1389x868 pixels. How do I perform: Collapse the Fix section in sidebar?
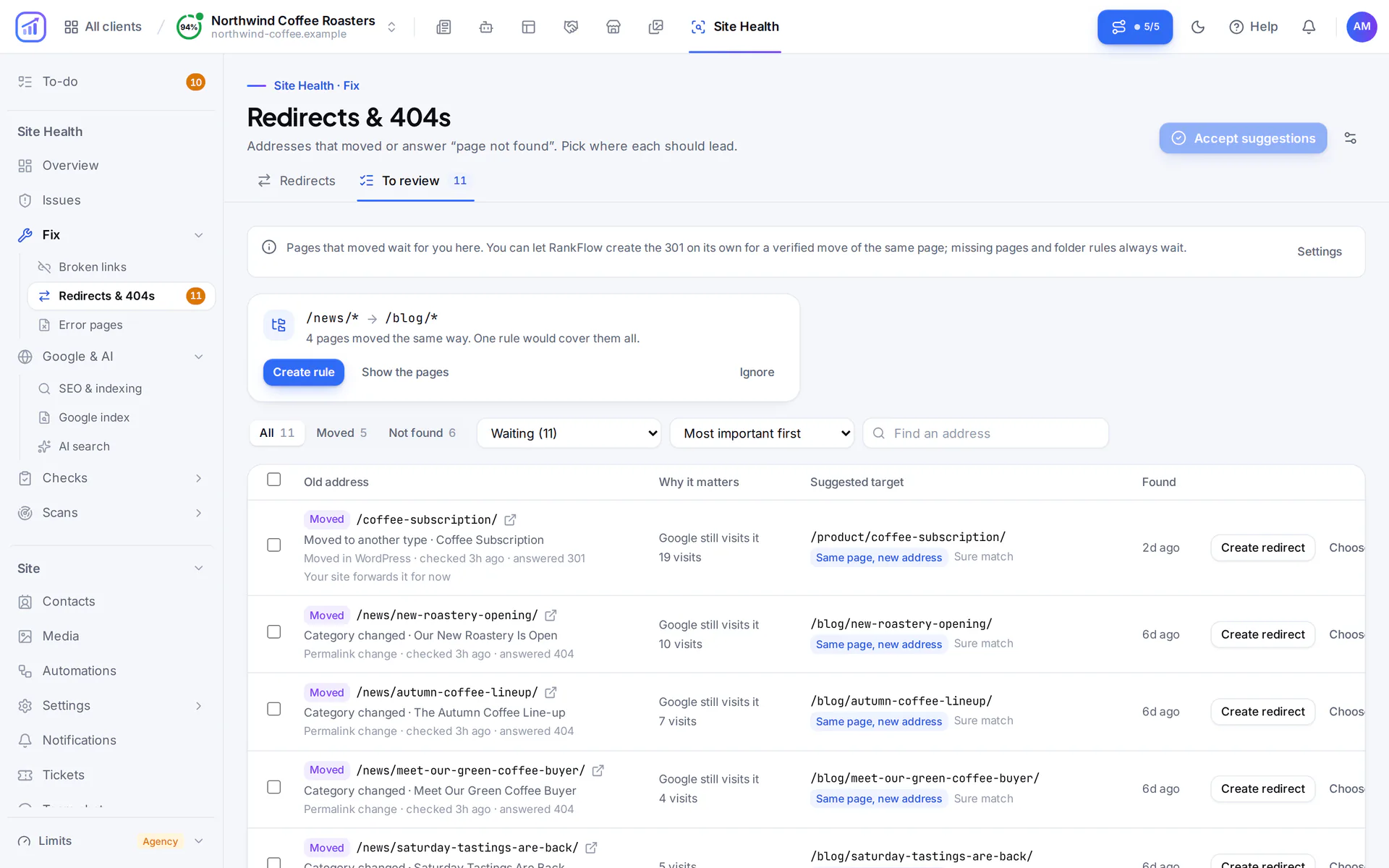(x=198, y=235)
